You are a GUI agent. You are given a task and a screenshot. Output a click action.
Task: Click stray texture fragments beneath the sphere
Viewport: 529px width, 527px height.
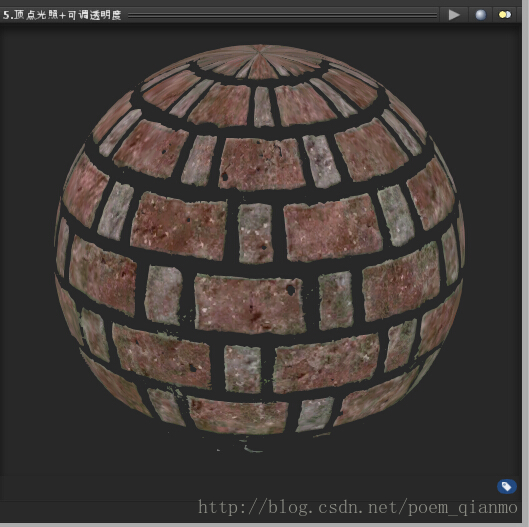point(249,445)
